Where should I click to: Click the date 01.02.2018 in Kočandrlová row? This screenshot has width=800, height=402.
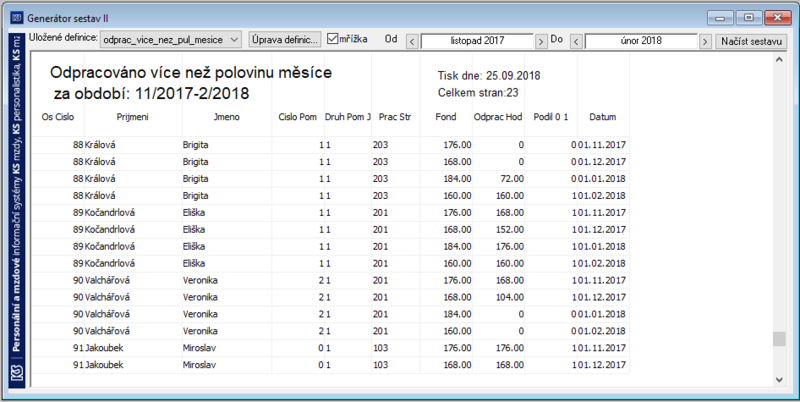(x=602, y=263)
